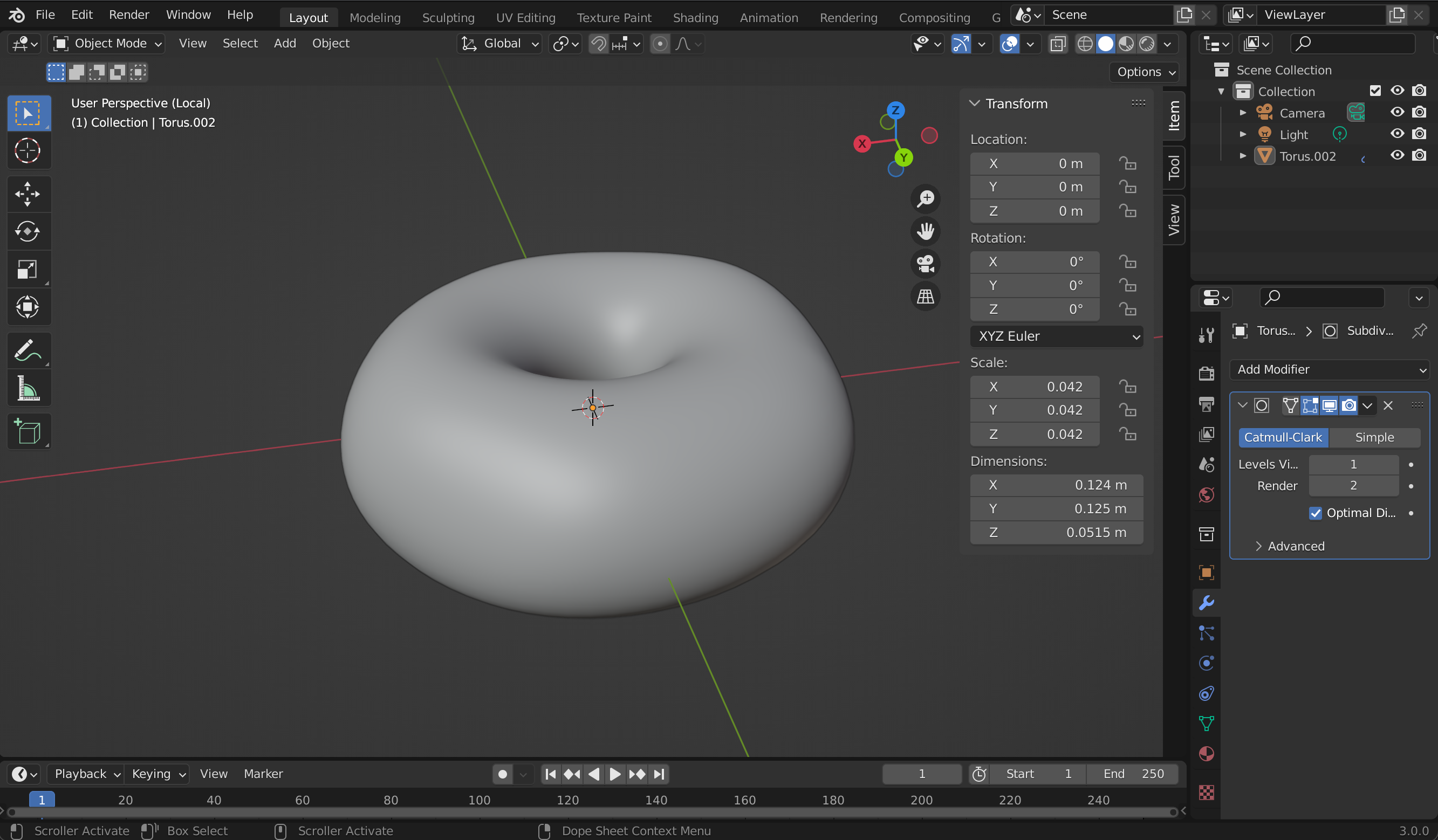1438x840 pixels.
Task: Hide Torus.002 in the viewport
Action: [x=1397, y=155]
